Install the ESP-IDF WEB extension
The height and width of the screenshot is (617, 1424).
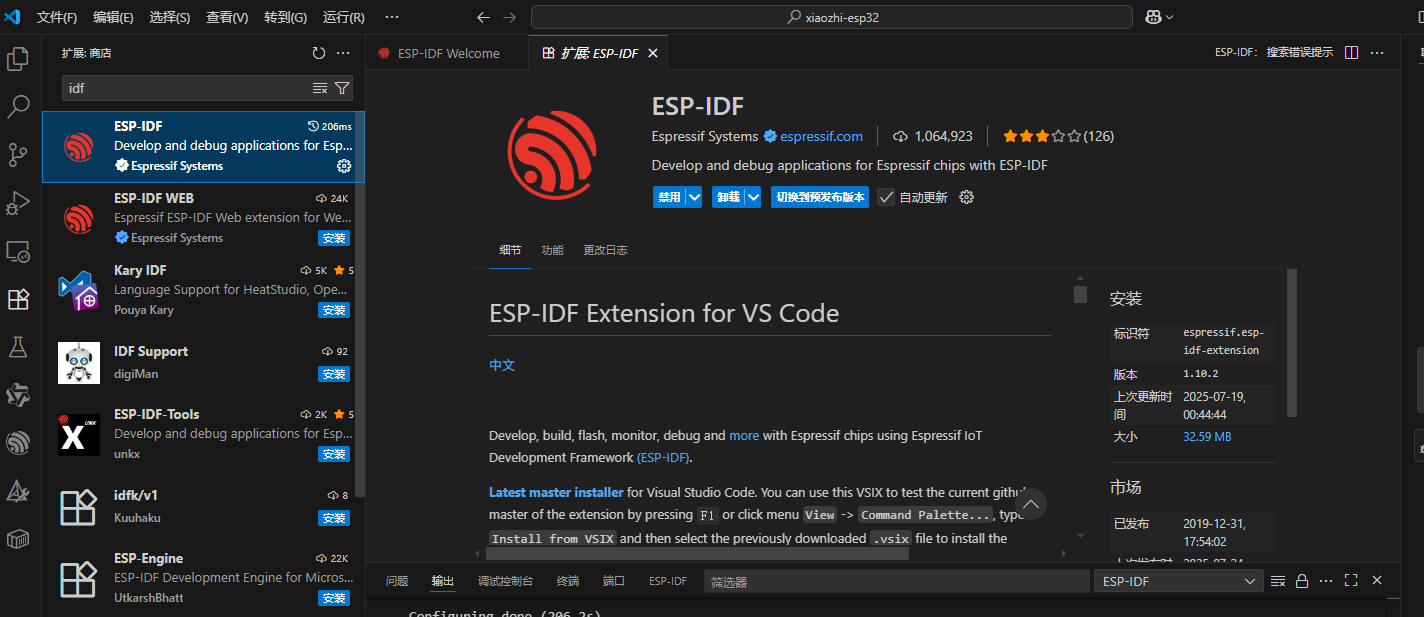pyautogui.click(x=334, y=238)
